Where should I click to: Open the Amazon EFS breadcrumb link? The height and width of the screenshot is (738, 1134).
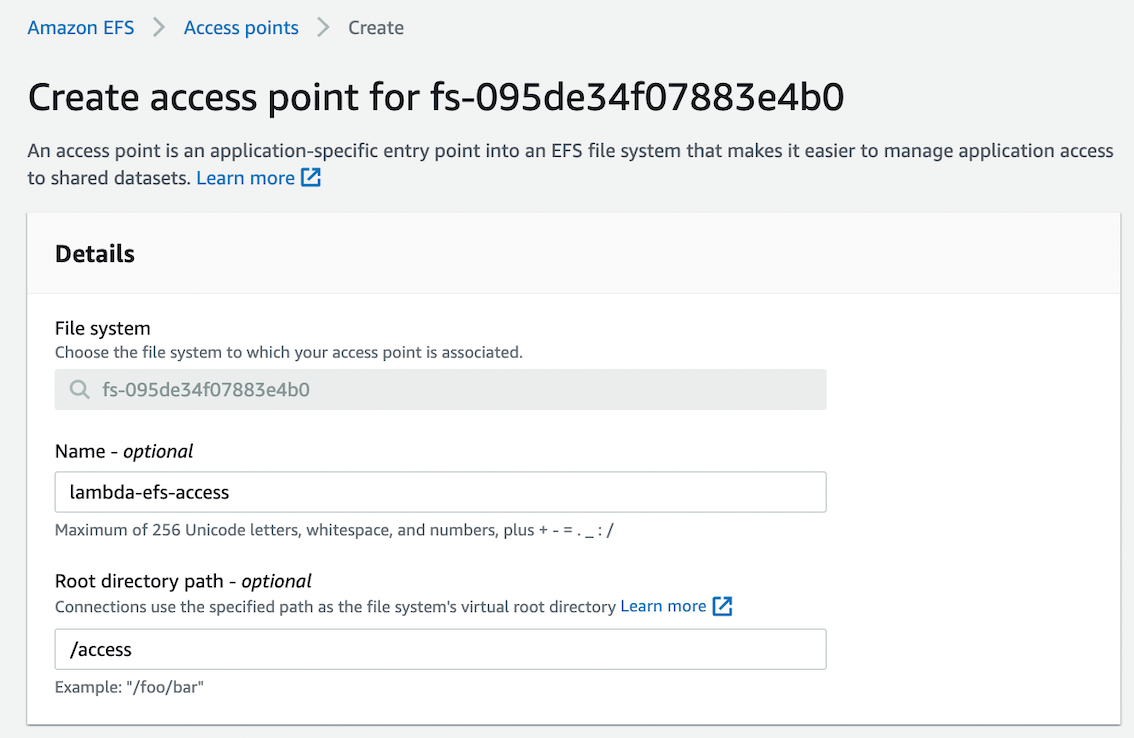(80, 28)
